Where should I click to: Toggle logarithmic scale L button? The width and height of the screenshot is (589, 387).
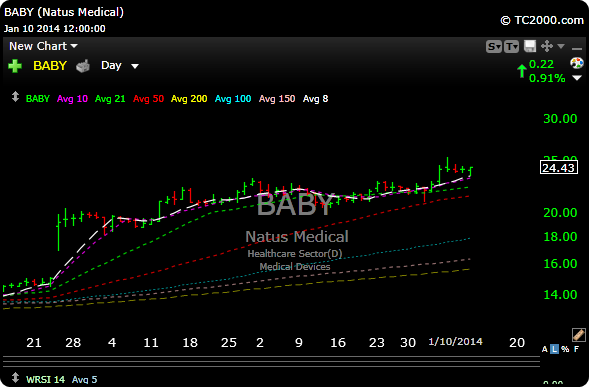(554, 349)
